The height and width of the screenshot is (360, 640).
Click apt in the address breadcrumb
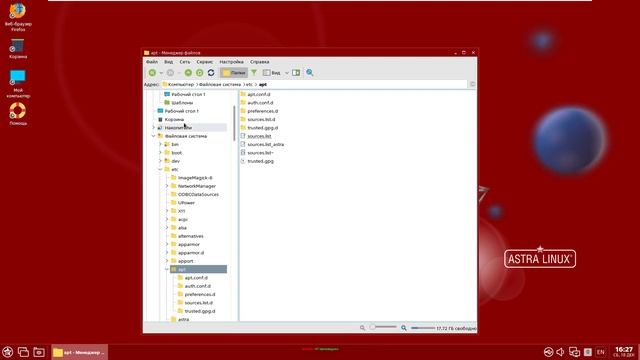[263, 84]
